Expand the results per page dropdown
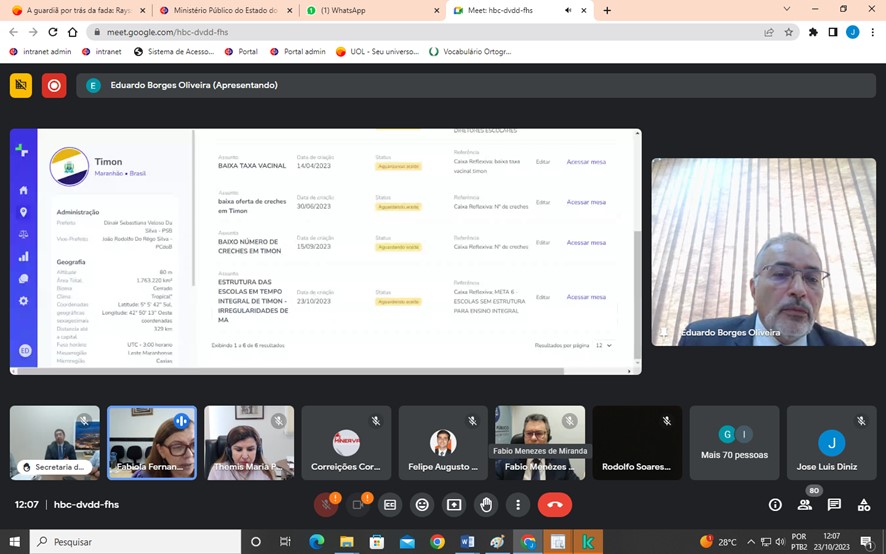The image size is (886, 554). tap(603, 345)
